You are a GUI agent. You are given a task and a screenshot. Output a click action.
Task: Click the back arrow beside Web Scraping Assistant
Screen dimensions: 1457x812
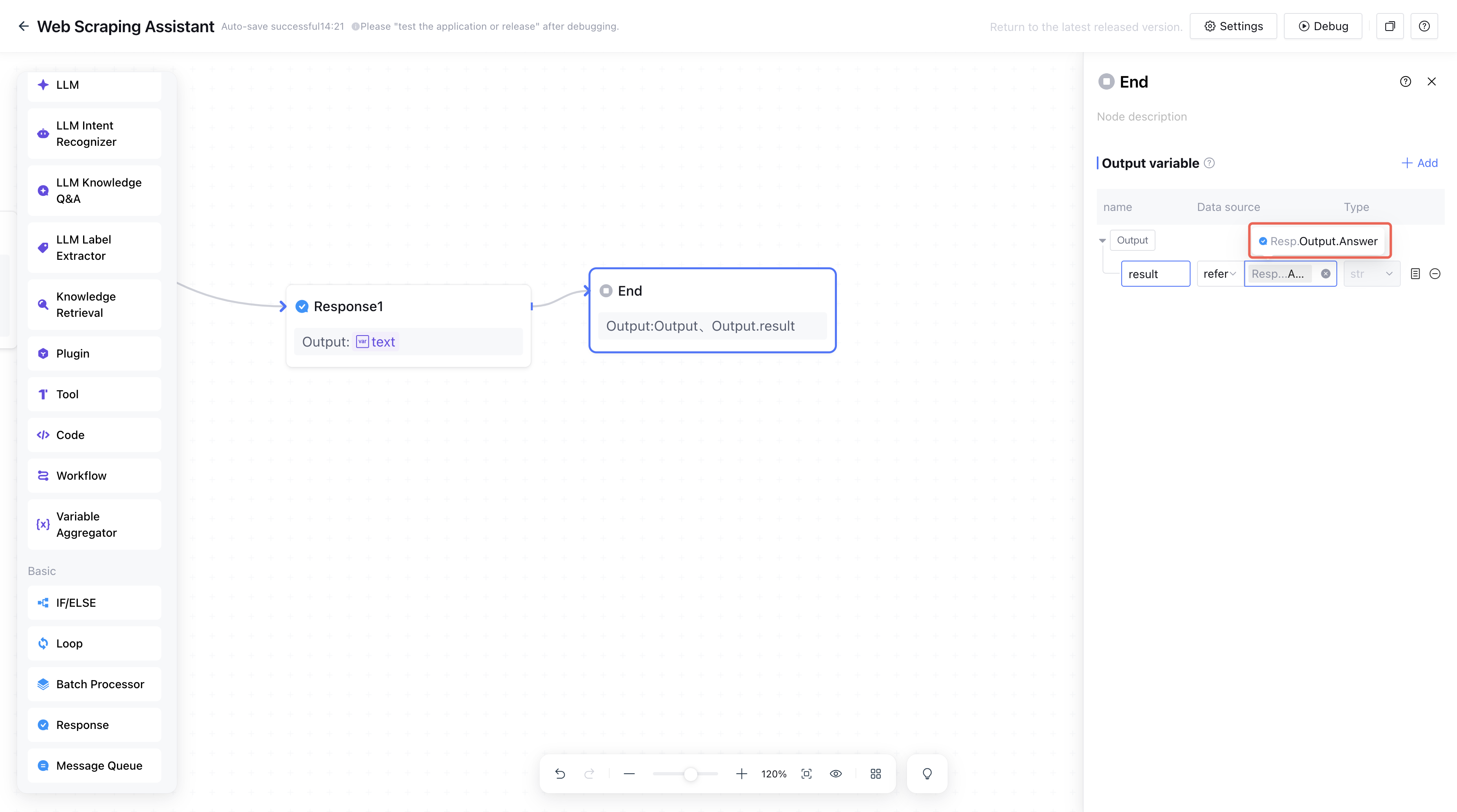click(23, 26)
